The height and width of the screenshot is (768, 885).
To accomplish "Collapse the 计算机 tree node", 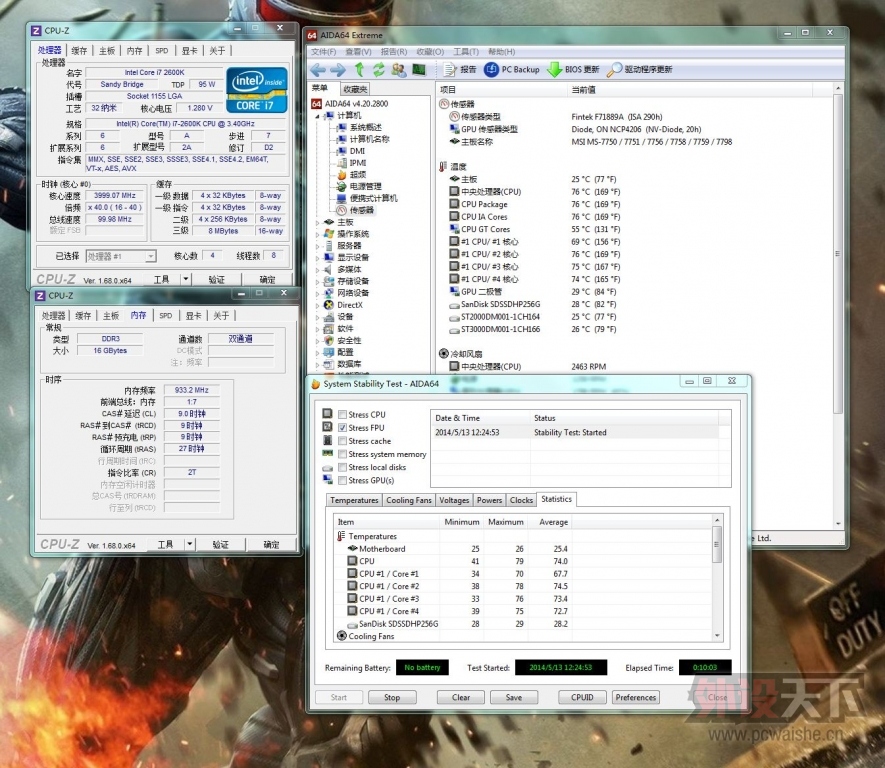I will point(317,116).
